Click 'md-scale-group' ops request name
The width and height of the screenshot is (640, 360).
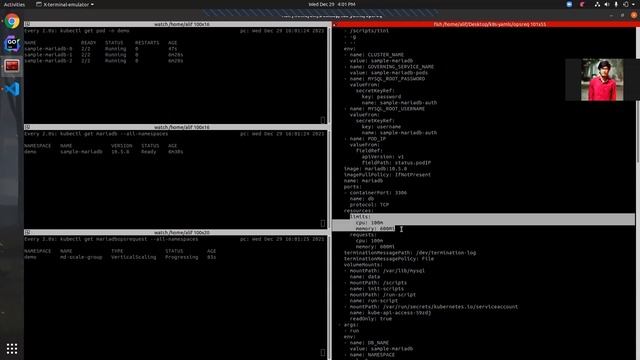click(x=81, y=257)
